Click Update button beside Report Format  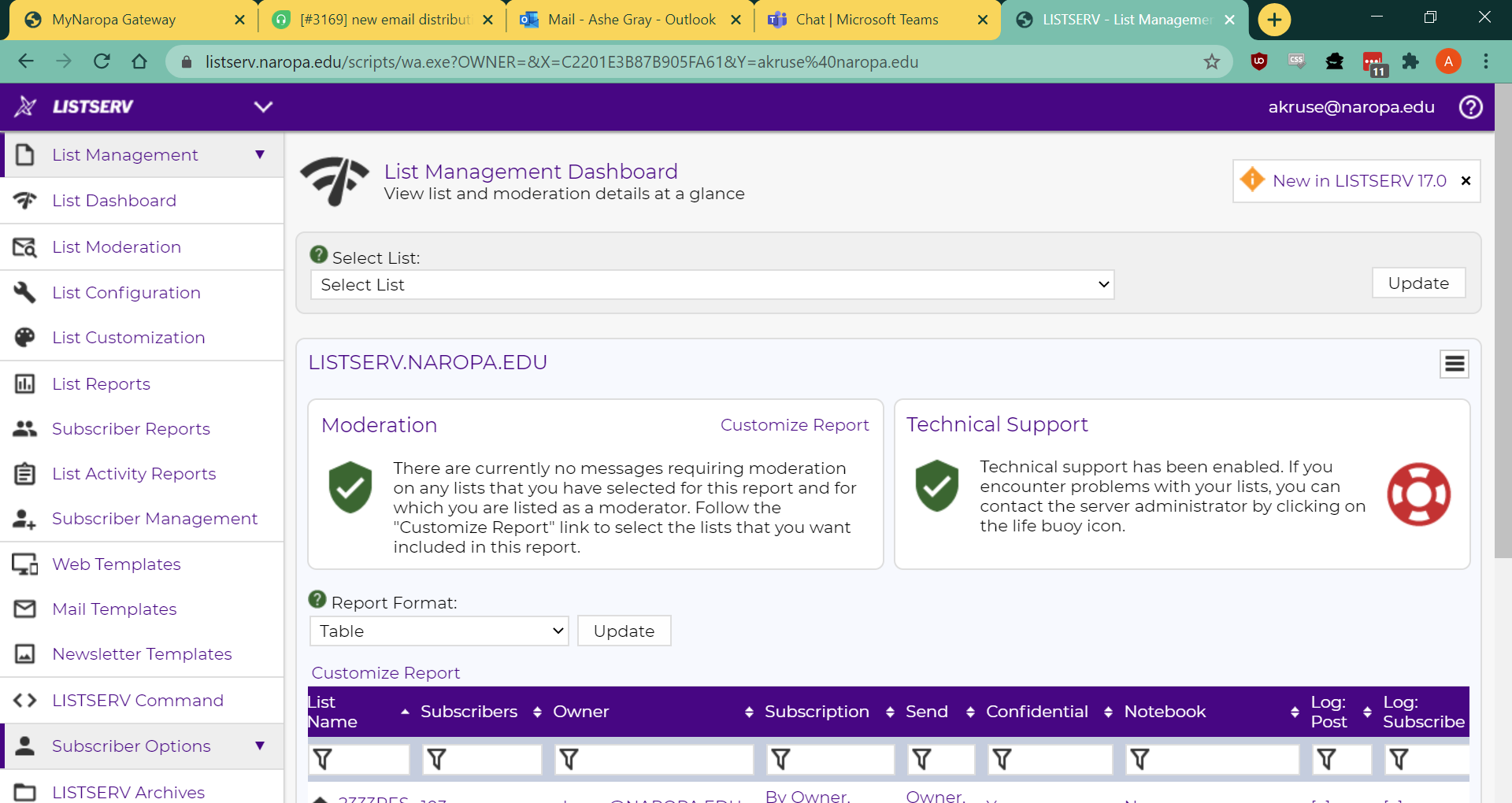(624, 631)
